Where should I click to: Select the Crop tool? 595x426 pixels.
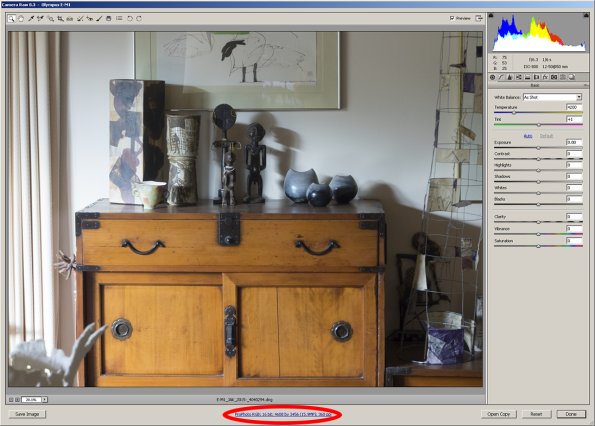(x=61, y=19)
